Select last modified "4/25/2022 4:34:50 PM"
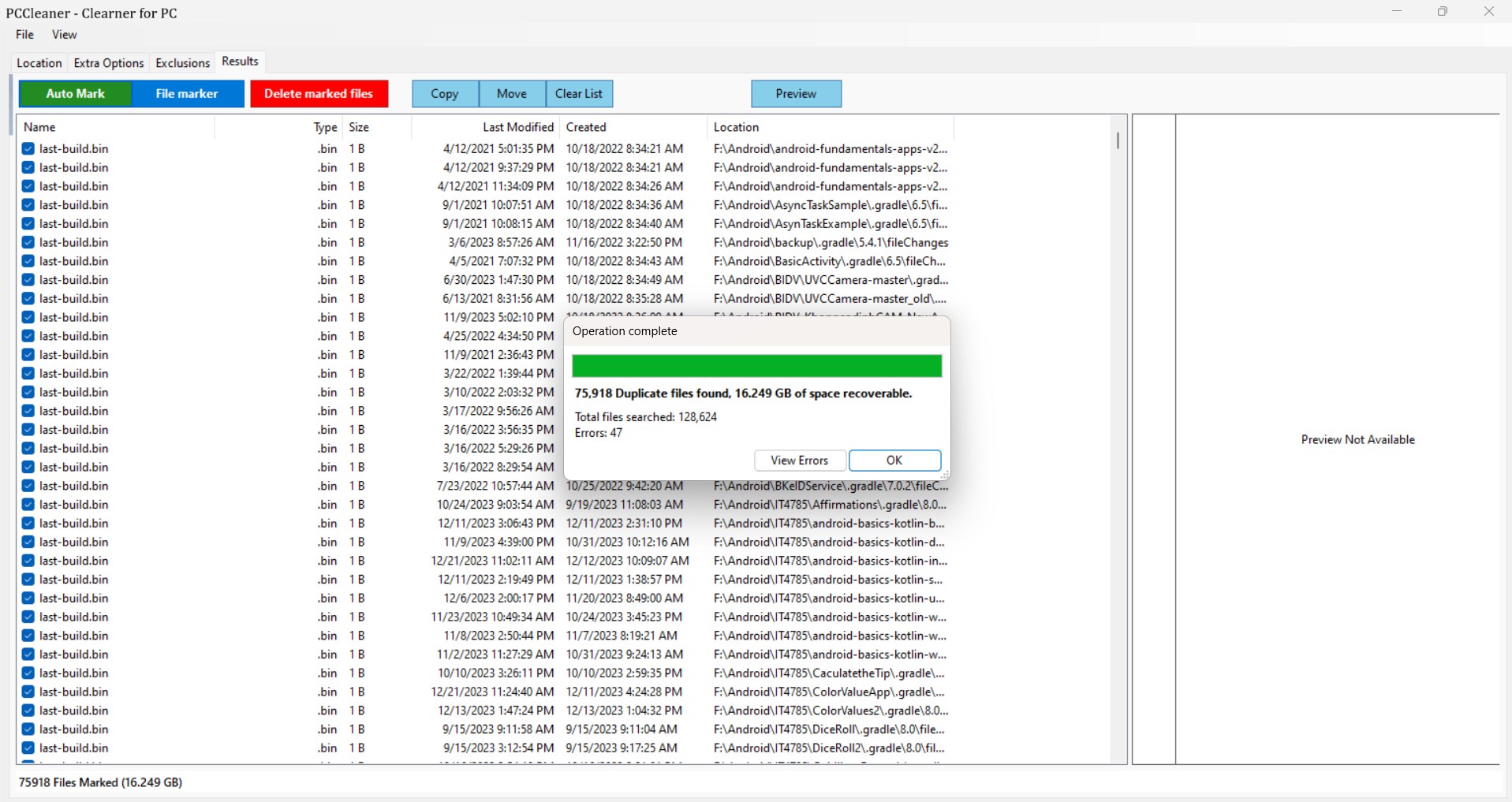Viewport: 1512px width, 802px height. [499, 336]
